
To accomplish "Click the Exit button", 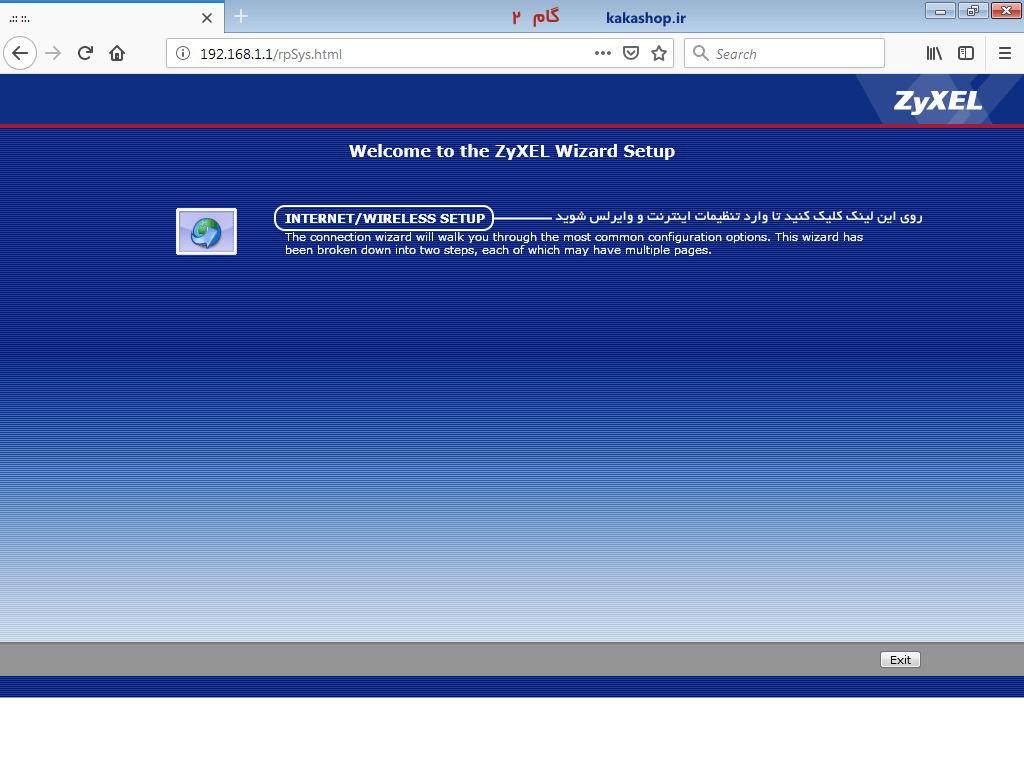I will [x=900, y=660].
